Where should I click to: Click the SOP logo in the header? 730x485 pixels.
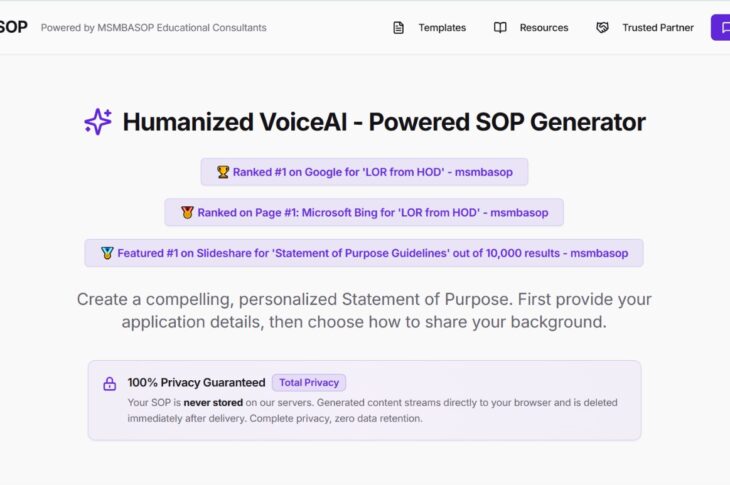tap(13, 27)
